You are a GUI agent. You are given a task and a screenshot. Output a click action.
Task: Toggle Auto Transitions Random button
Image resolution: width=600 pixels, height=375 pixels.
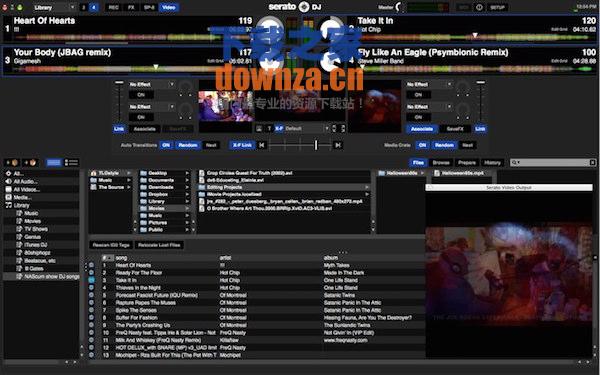coord(188,145)
